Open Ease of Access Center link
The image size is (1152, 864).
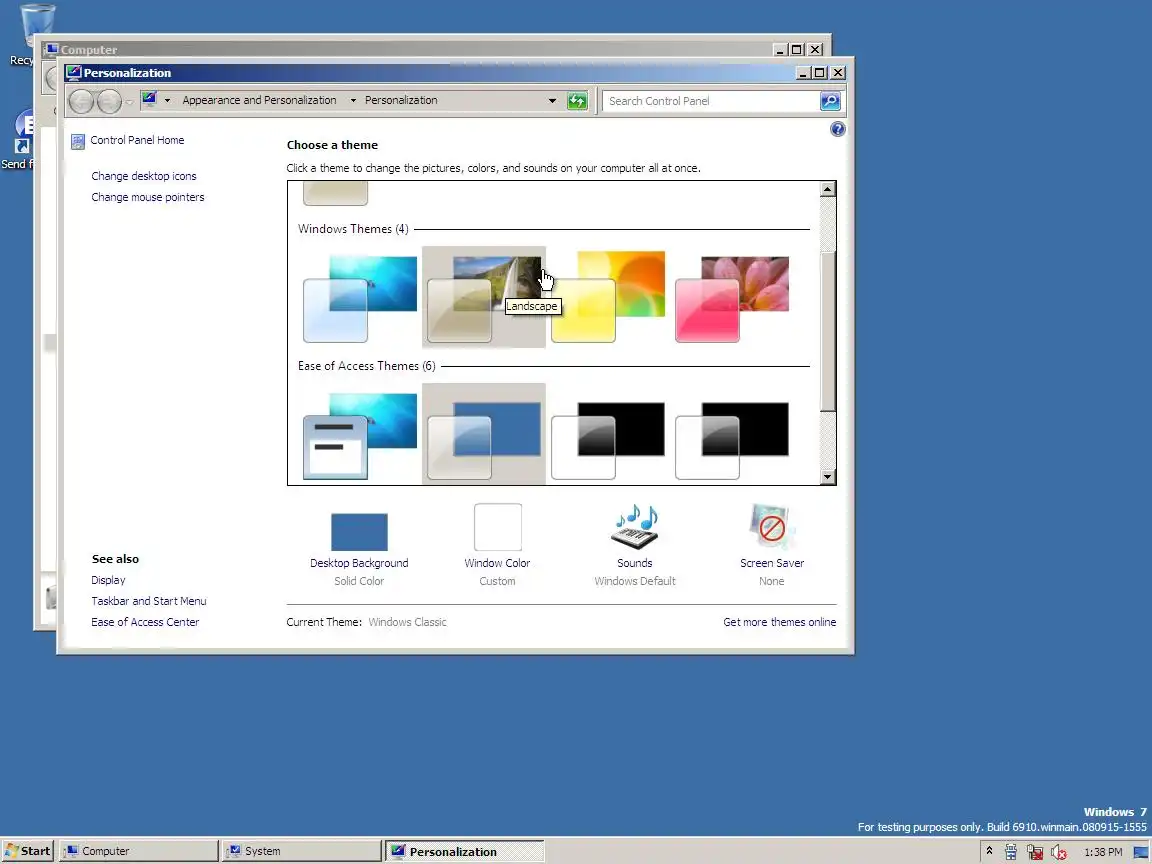pyautogui.click(x=145, y=622)
